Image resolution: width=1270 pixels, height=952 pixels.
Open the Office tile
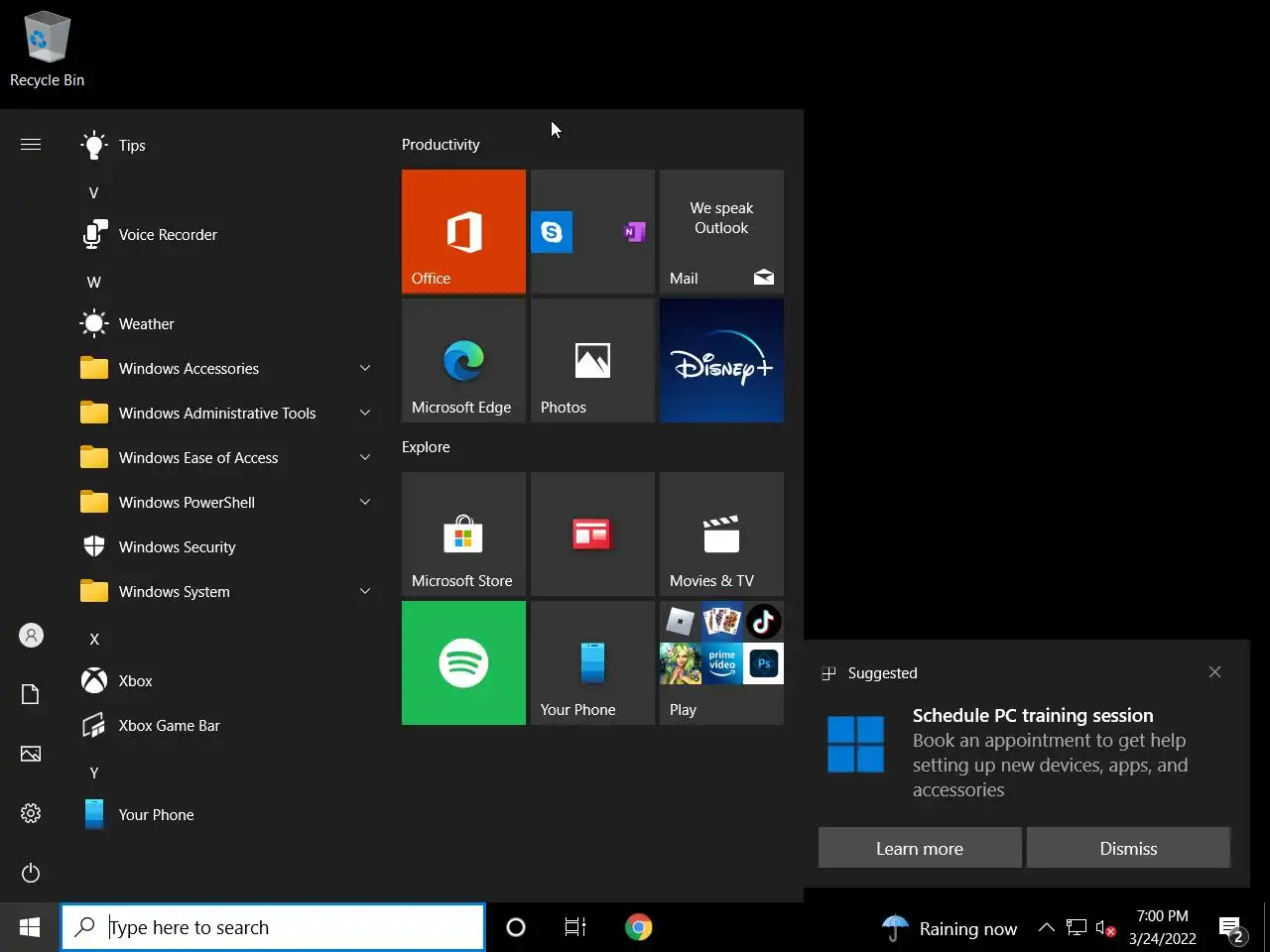coord(463,231)
